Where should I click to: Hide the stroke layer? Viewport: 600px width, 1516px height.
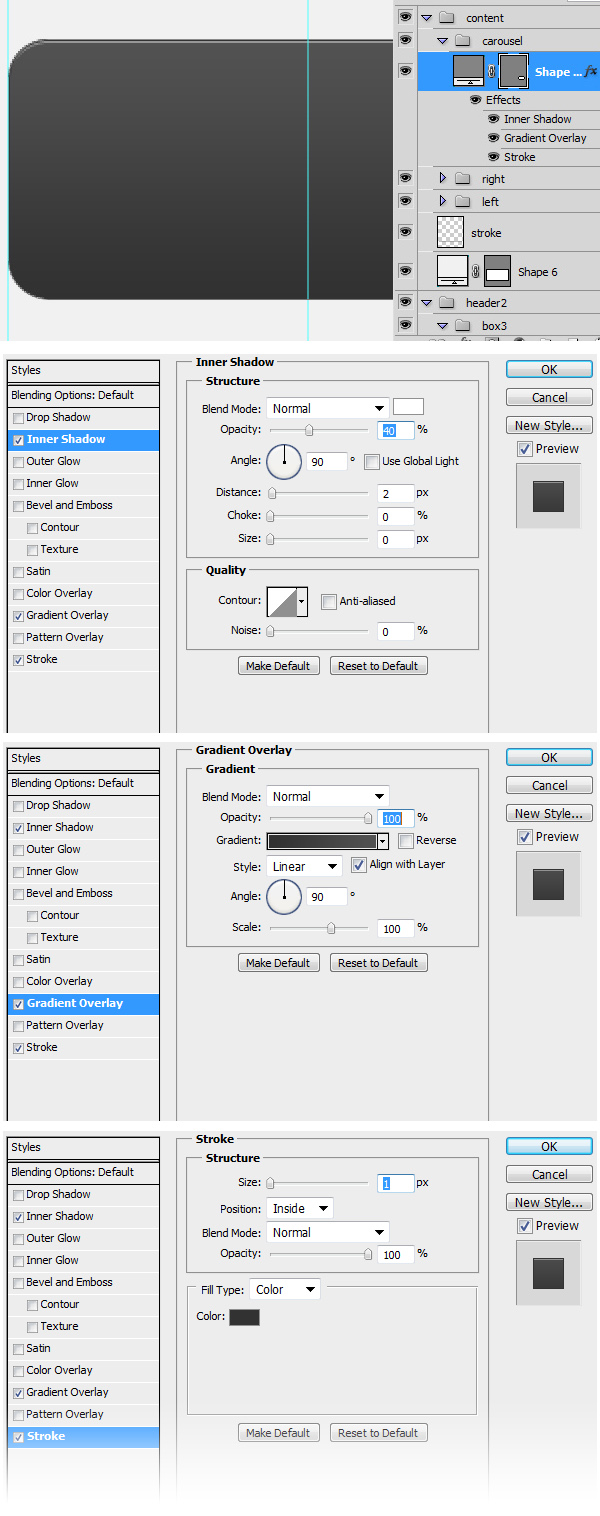tap(405, 232)
